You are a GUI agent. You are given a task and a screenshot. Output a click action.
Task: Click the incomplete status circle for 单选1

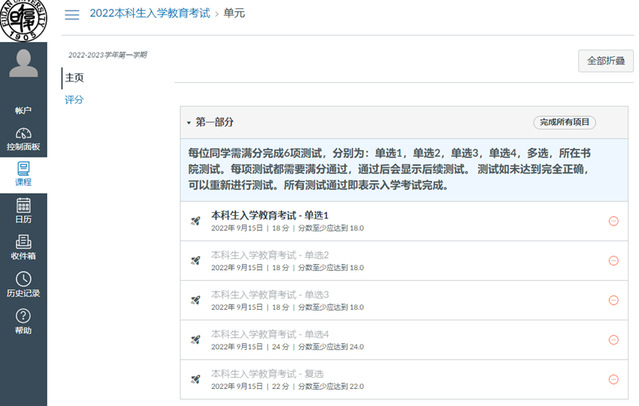613,221
